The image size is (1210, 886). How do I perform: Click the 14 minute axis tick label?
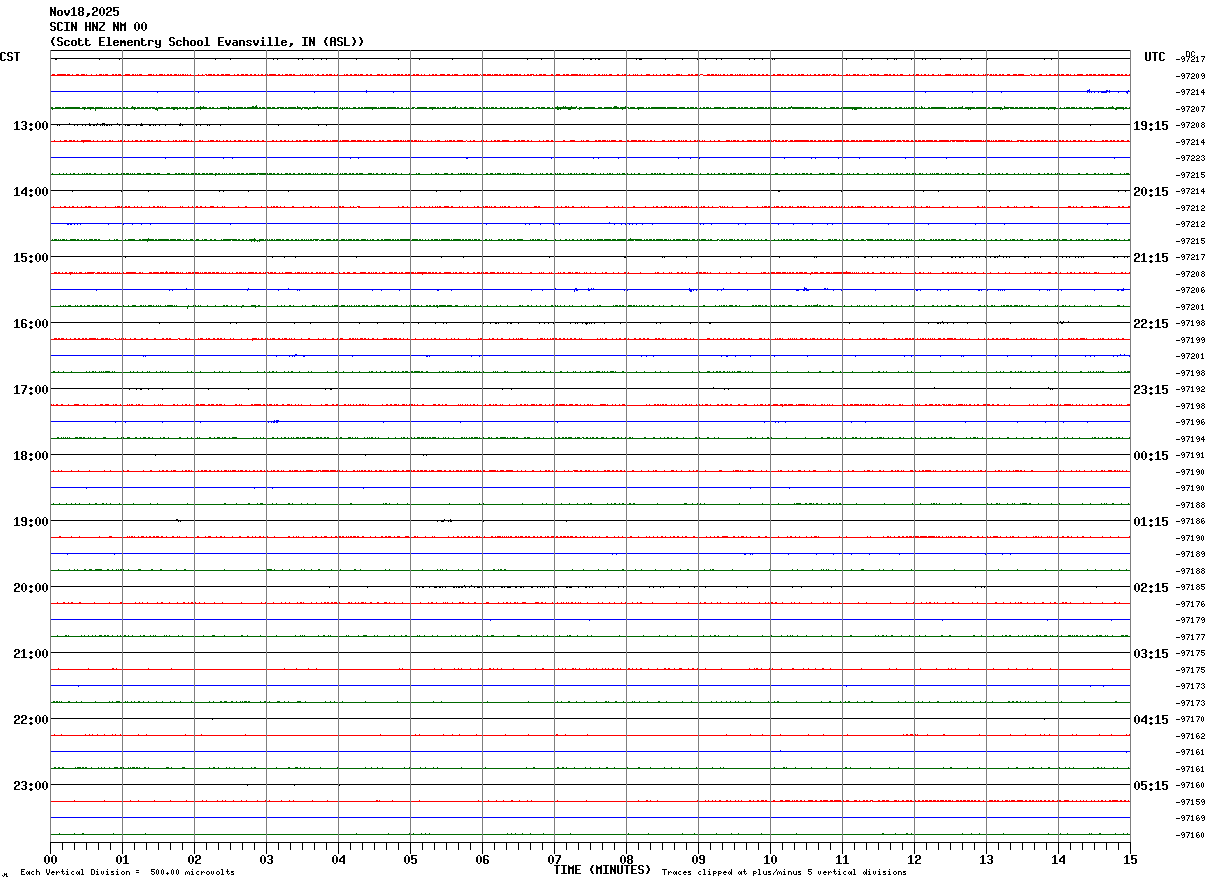pyautogui.click(x=1058, y=860)
